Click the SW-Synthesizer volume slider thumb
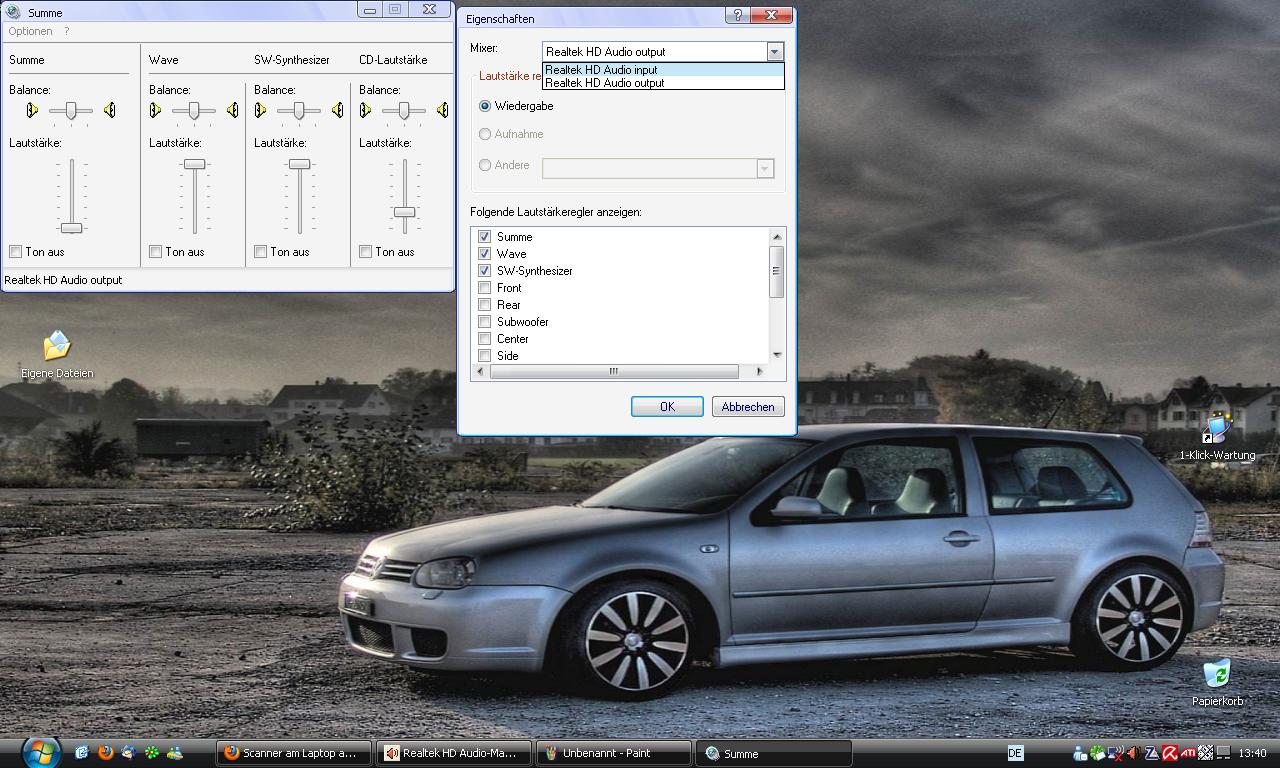1280x768 pixels. (299, 164)
